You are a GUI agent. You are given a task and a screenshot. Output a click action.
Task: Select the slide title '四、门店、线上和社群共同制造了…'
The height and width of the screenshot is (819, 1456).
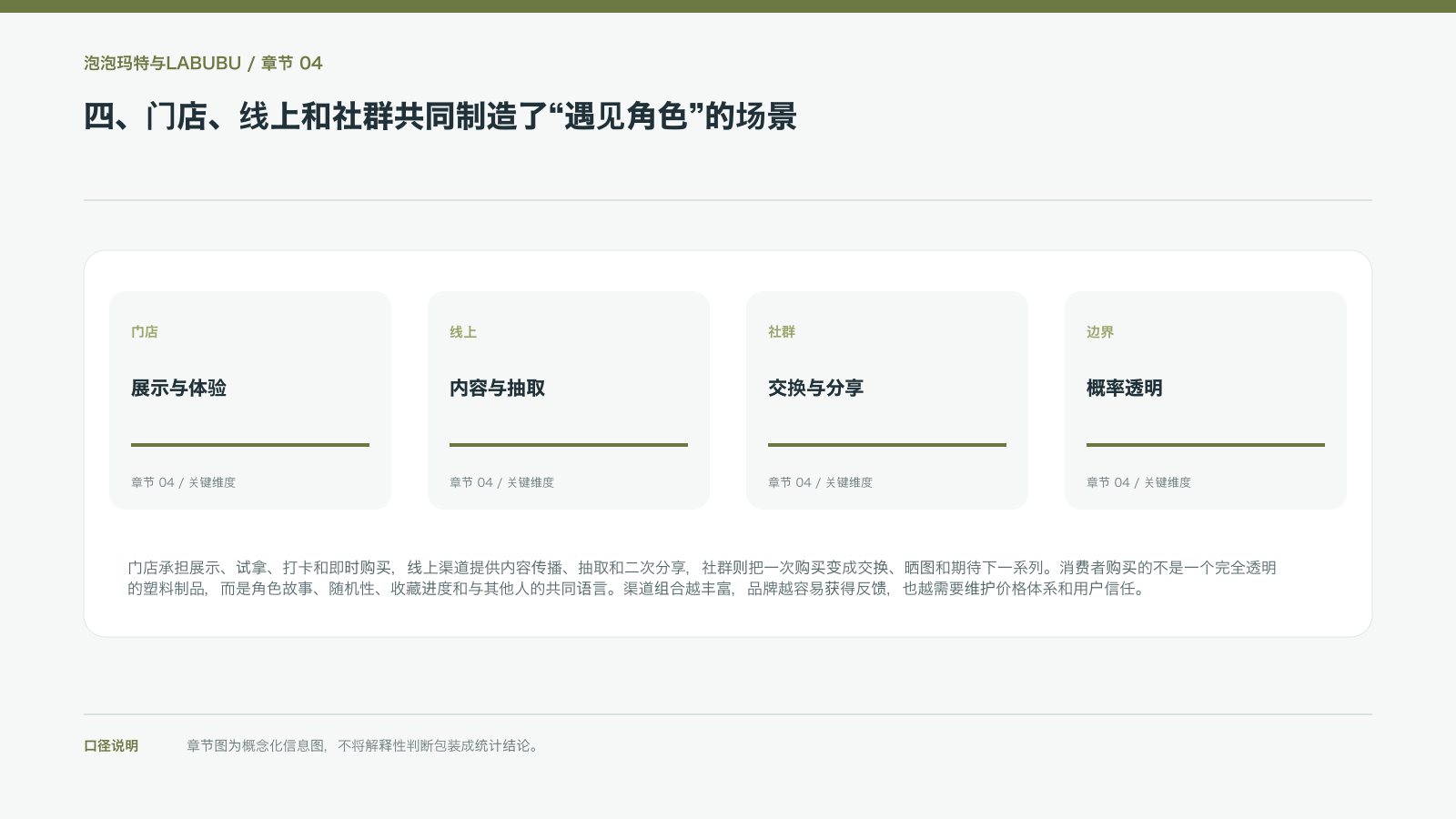pyautogui.click(x=440, y=116)
